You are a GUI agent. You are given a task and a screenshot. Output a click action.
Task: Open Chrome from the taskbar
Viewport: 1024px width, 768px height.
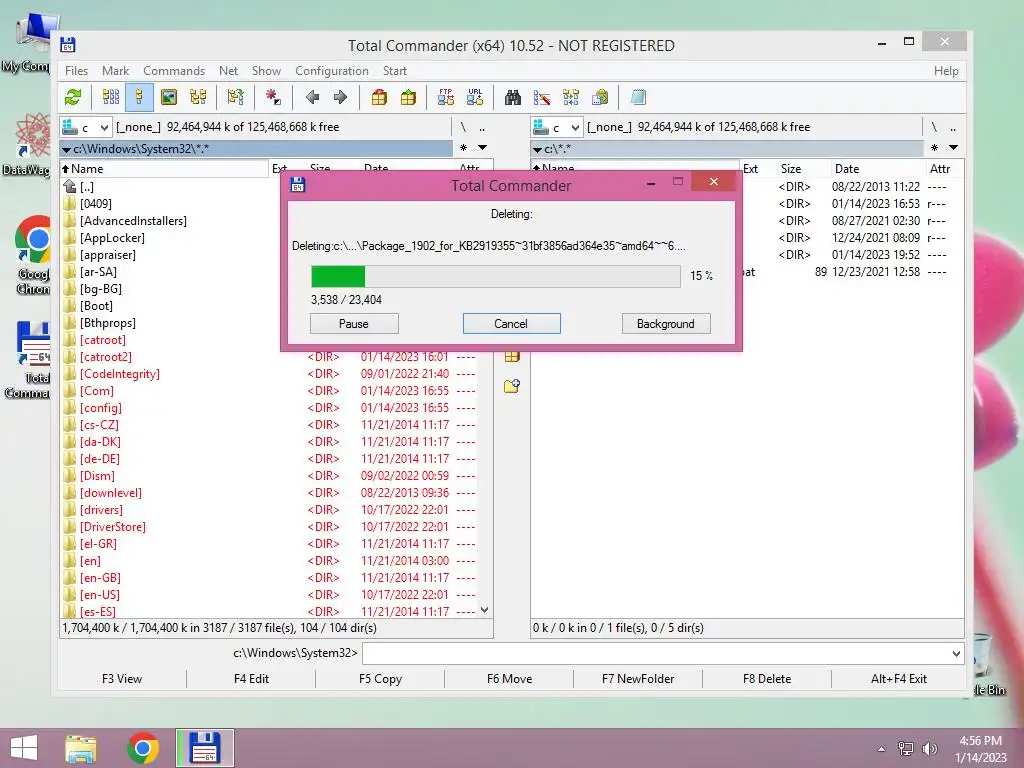pyautogui.click(x=143, y=748)
